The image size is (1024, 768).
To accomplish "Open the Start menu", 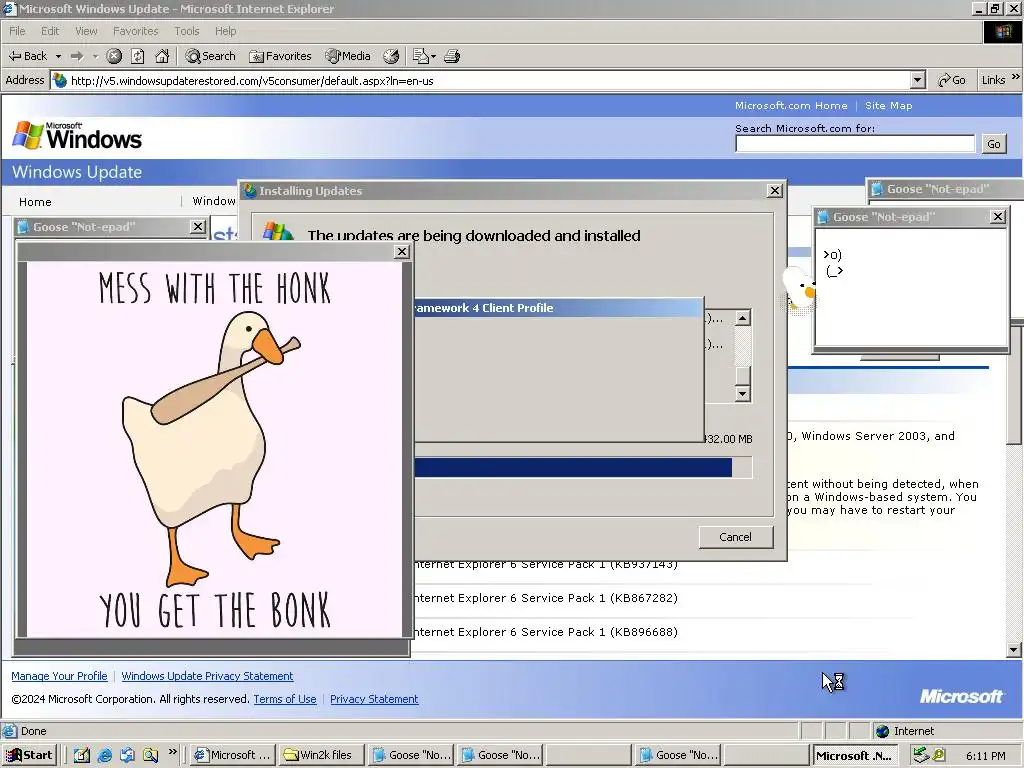I will [x=29, y=755].
